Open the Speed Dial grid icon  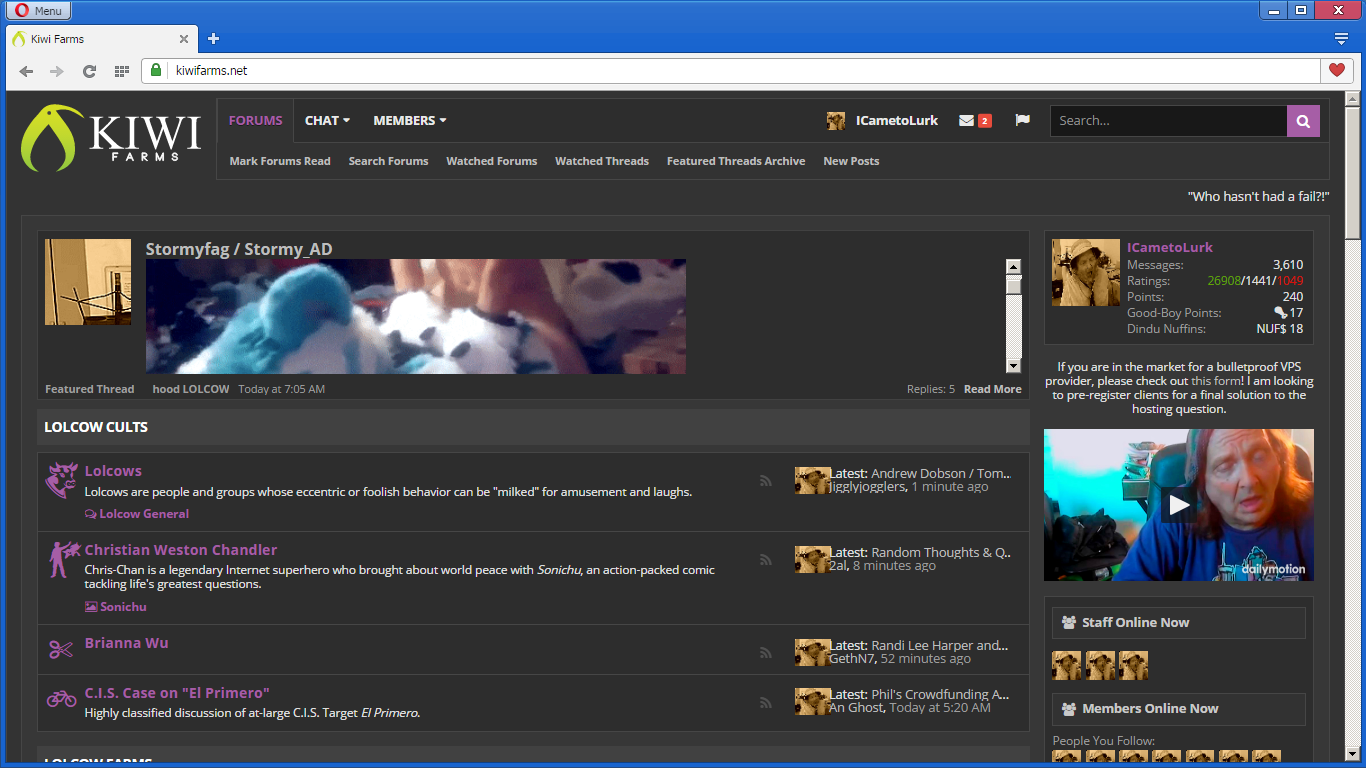coord(121,71)
